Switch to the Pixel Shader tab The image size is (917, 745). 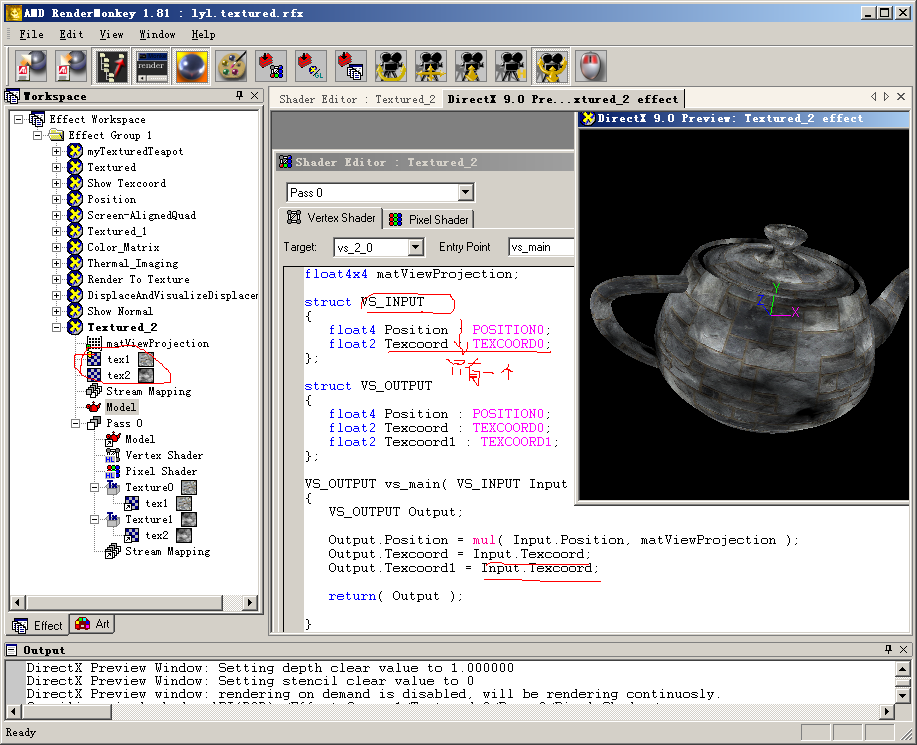429,219
